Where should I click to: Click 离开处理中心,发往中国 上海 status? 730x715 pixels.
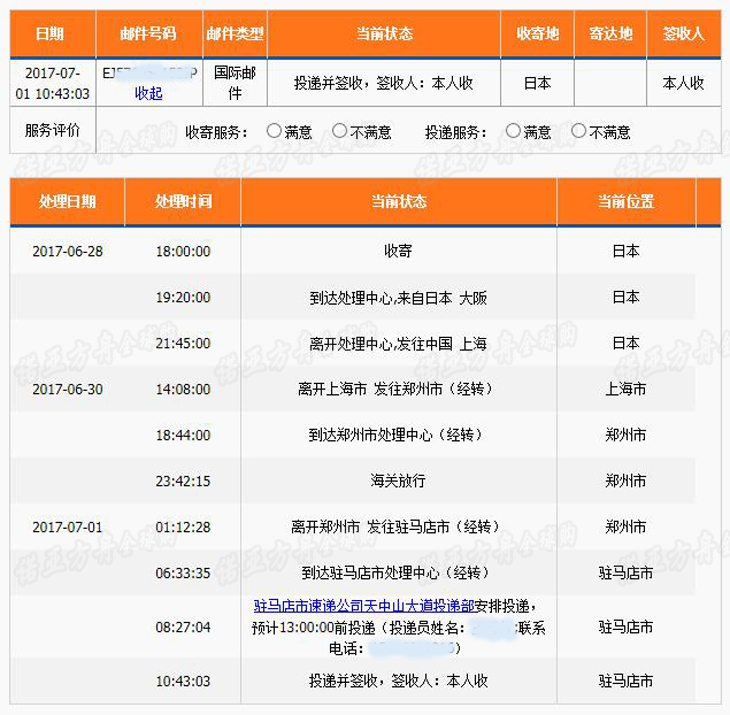coord(398,344)
